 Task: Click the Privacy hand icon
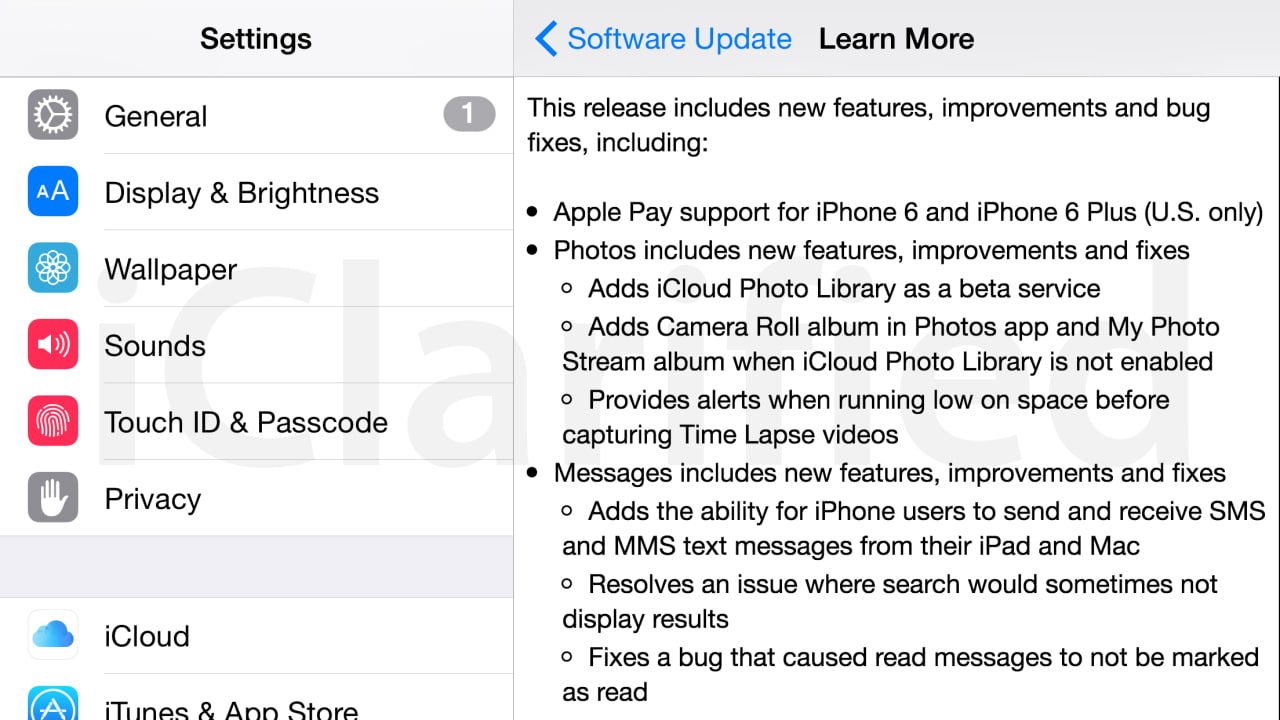coord(52,497)
